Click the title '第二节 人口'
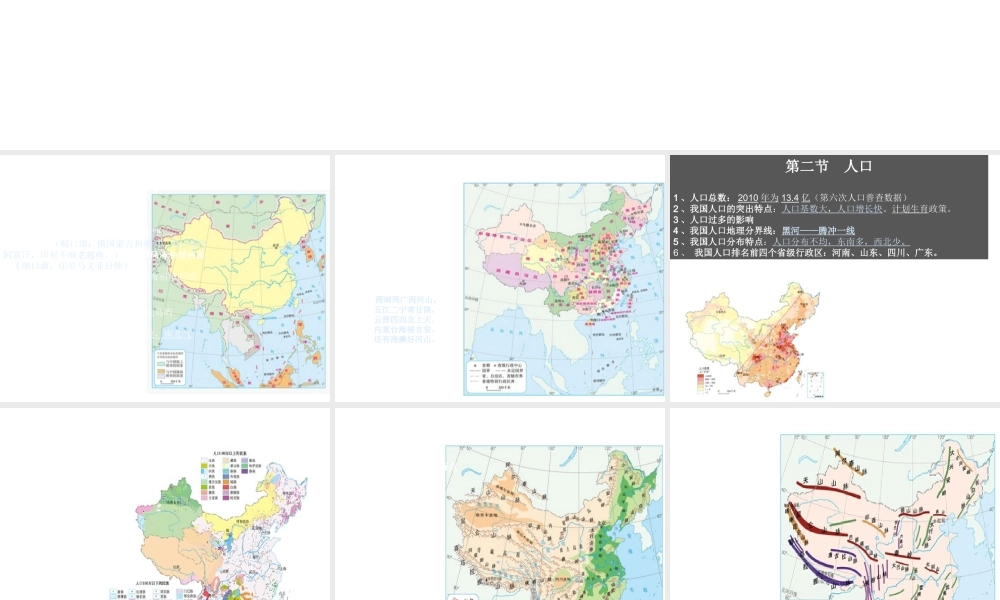1000x600 pixels. [x=828, y=166]
